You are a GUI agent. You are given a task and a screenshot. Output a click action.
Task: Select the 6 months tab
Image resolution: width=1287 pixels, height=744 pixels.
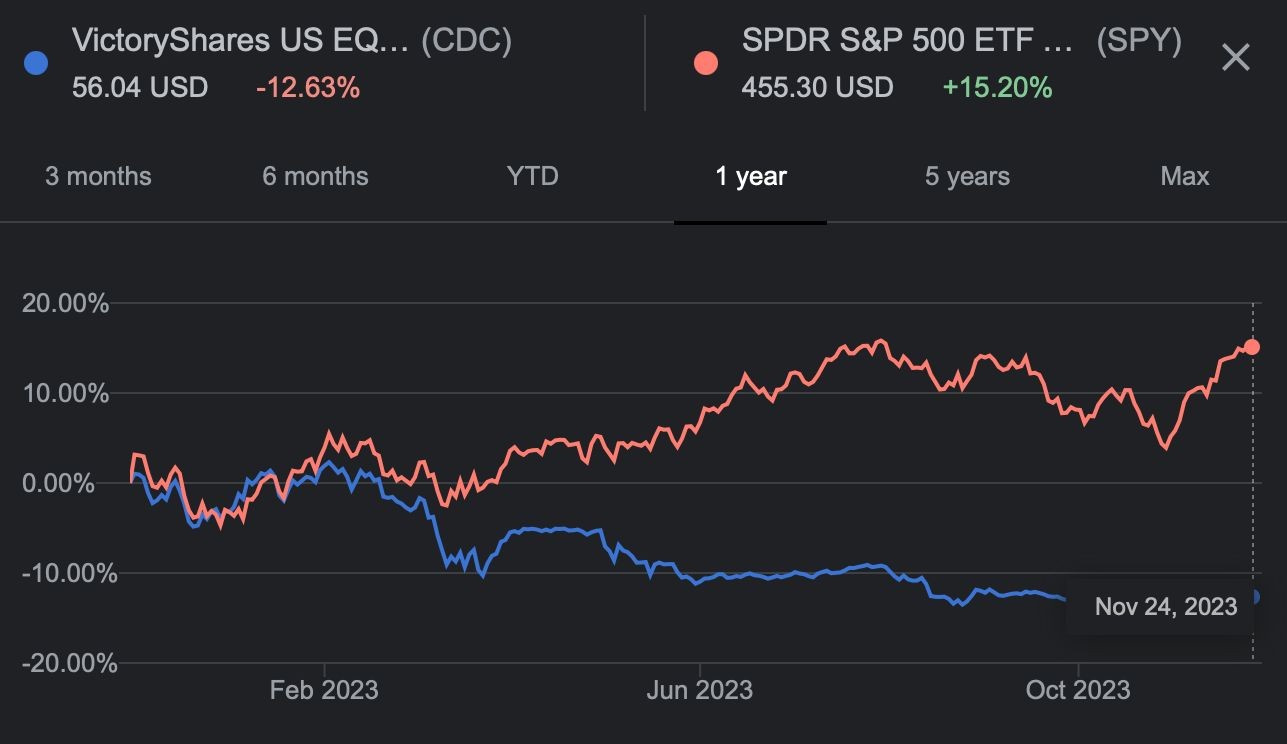tap(315, 177)
